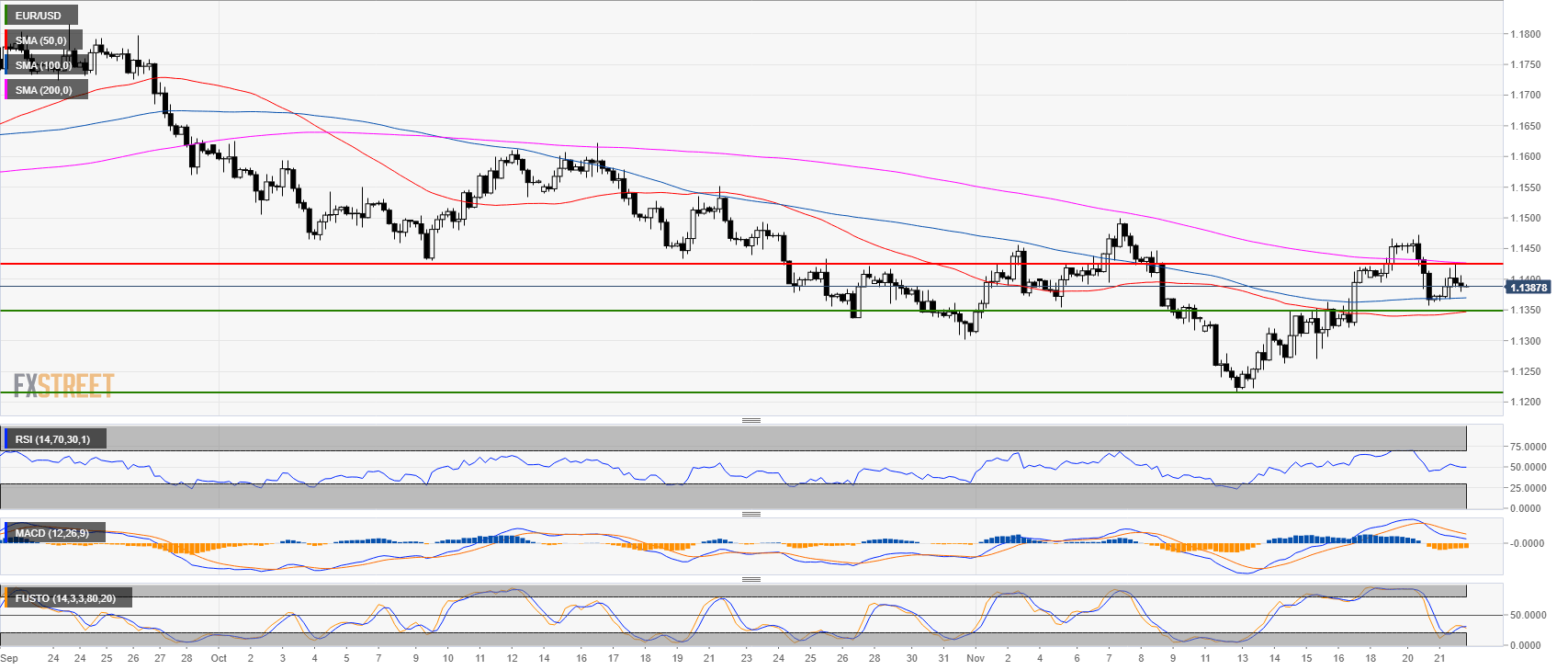Click the FXSTREET watermark logo
The height and width of the screenshot is (670, 1568).
point(63,385)
